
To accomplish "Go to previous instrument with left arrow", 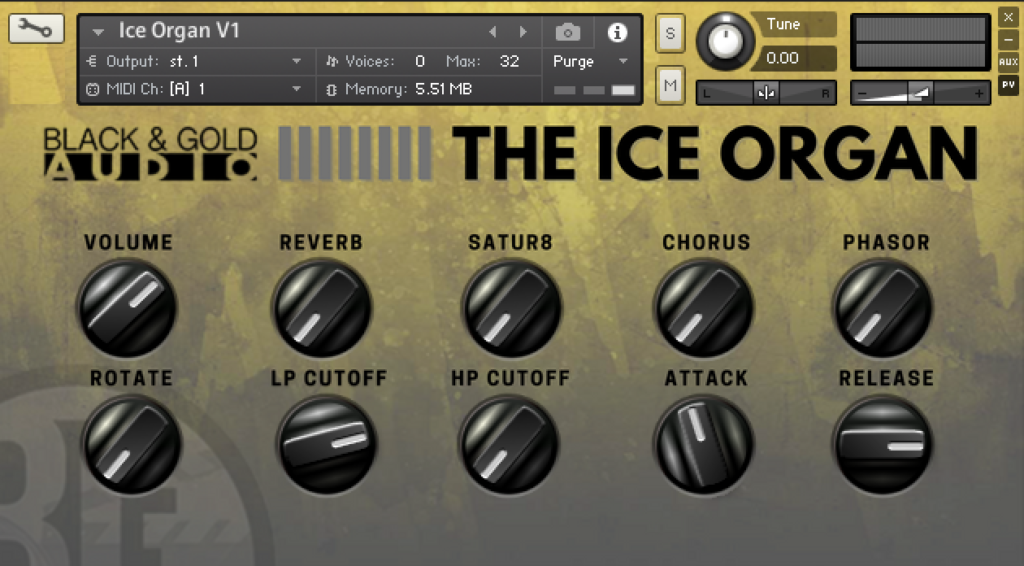I will click(493, 31).
